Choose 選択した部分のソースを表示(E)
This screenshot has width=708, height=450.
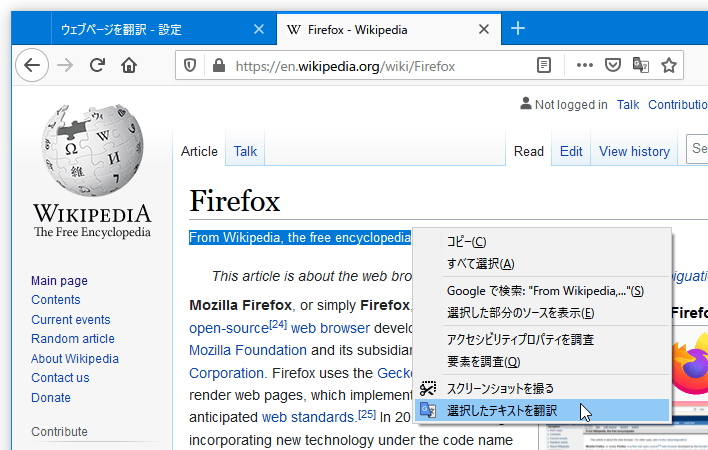[x=542, y=313]
